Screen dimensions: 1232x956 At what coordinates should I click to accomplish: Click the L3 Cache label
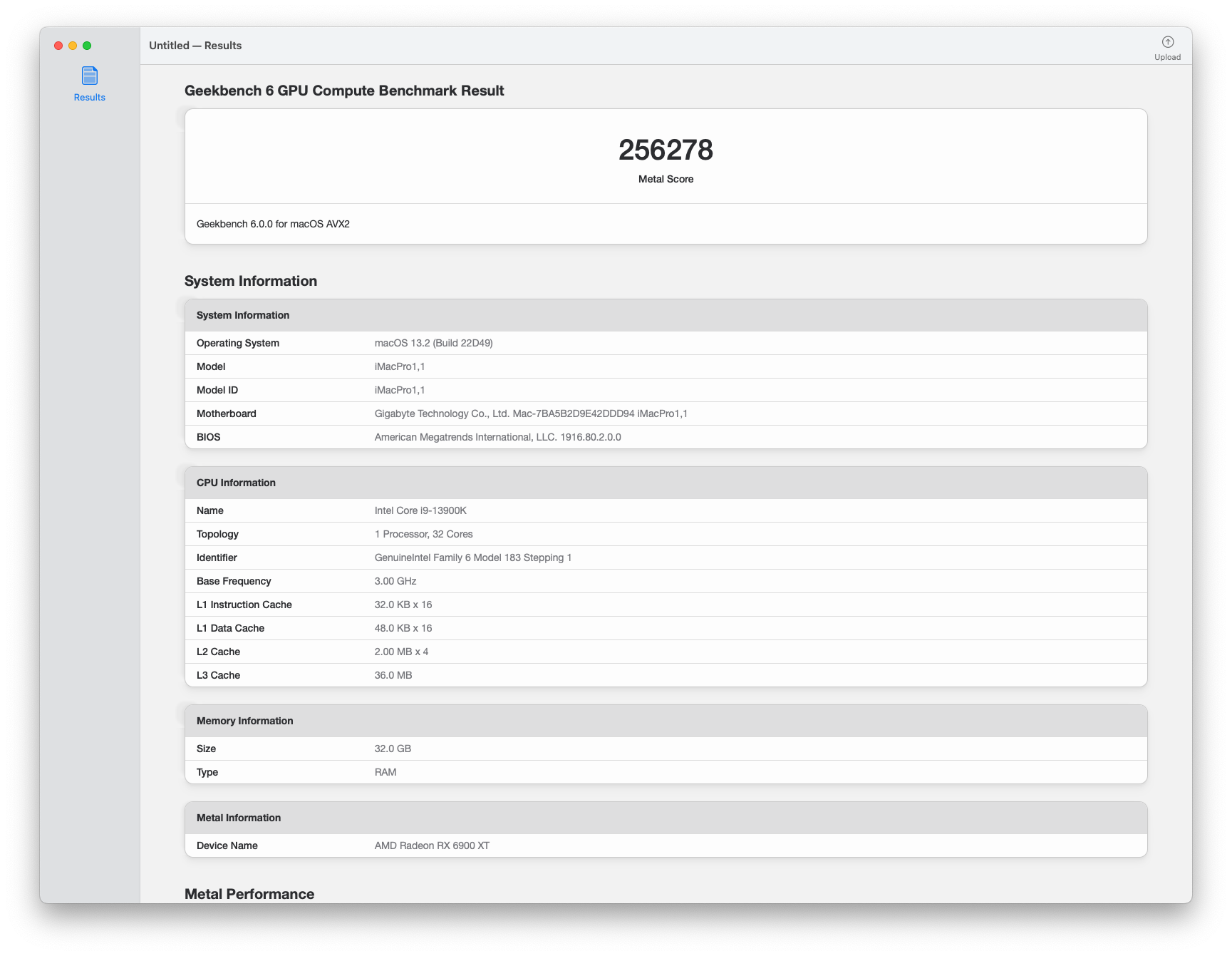(218, 675)
